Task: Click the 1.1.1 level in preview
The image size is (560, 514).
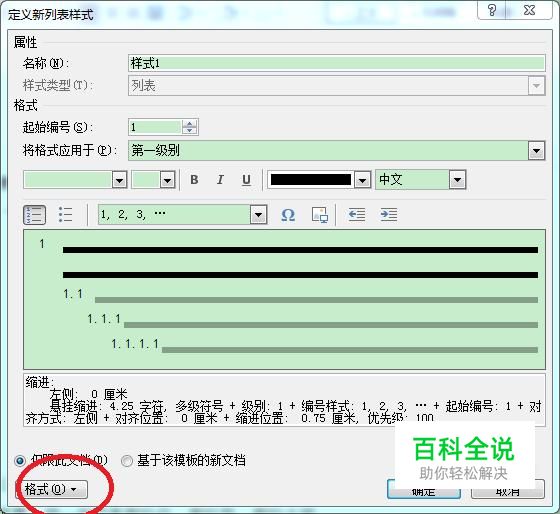Action: 104,319
